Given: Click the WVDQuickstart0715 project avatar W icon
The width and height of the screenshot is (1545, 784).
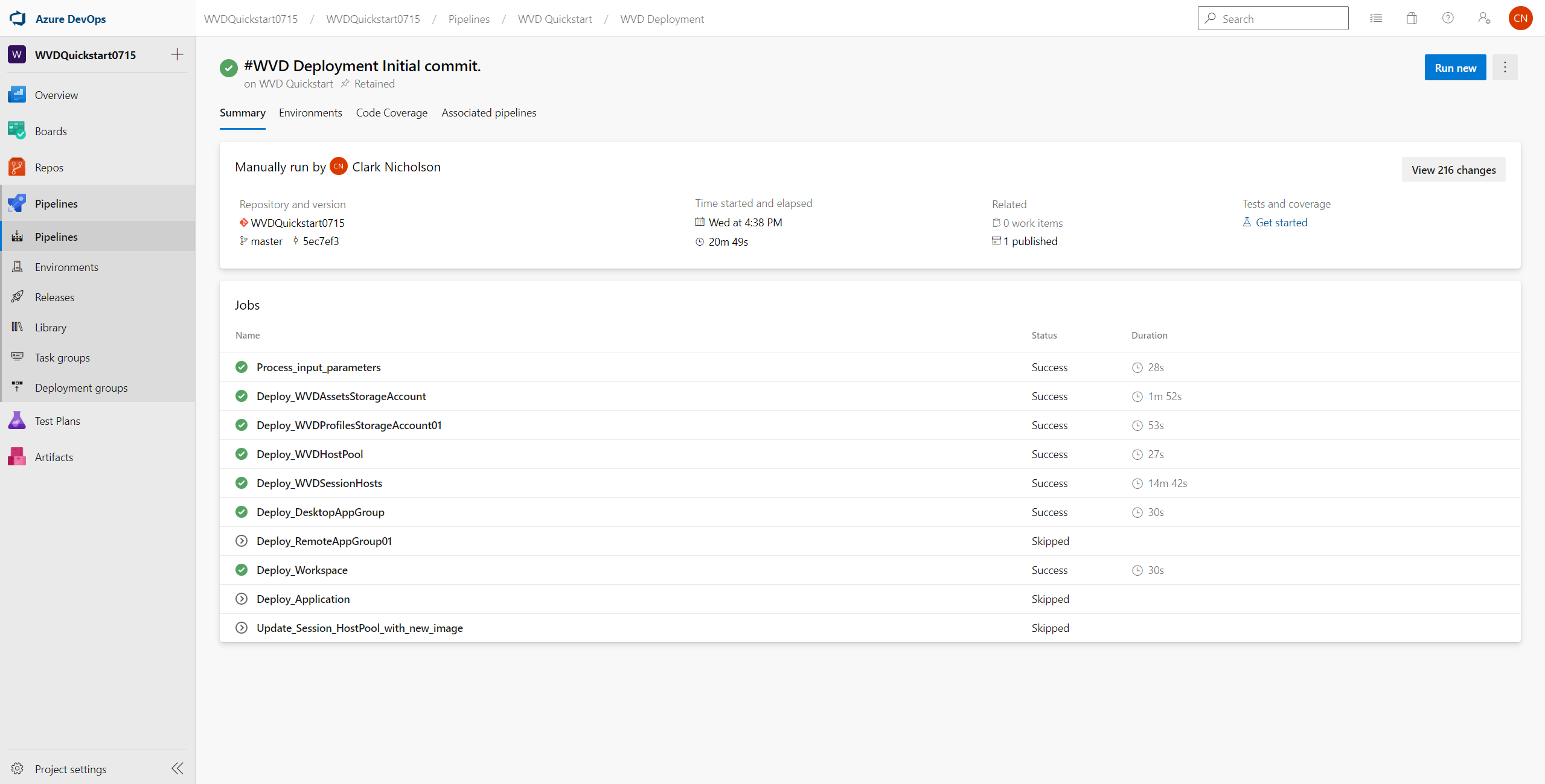Looking at the screenshot, I should [x=17, y=54].
